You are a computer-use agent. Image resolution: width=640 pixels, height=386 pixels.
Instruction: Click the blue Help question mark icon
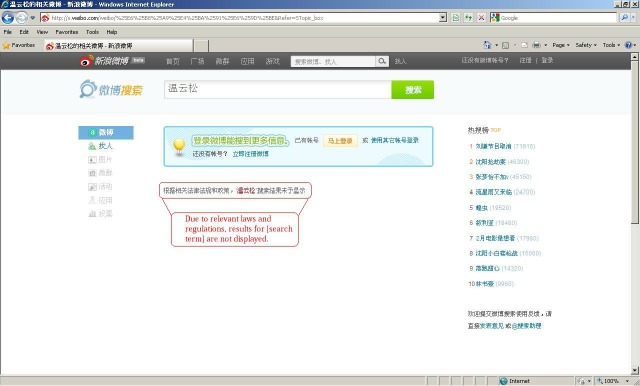[629, 45]
